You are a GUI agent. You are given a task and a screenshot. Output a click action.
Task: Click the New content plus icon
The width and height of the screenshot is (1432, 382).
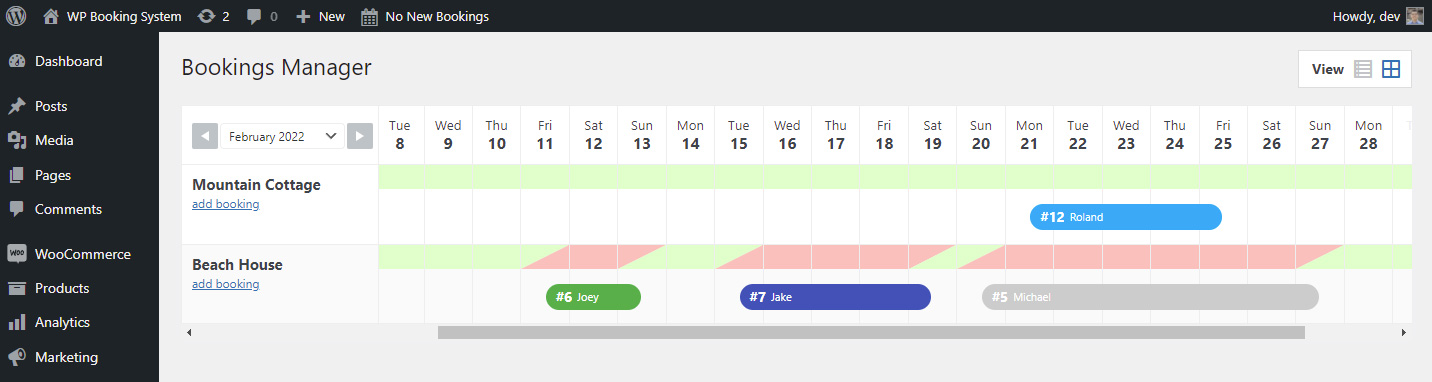coord(304,16)
